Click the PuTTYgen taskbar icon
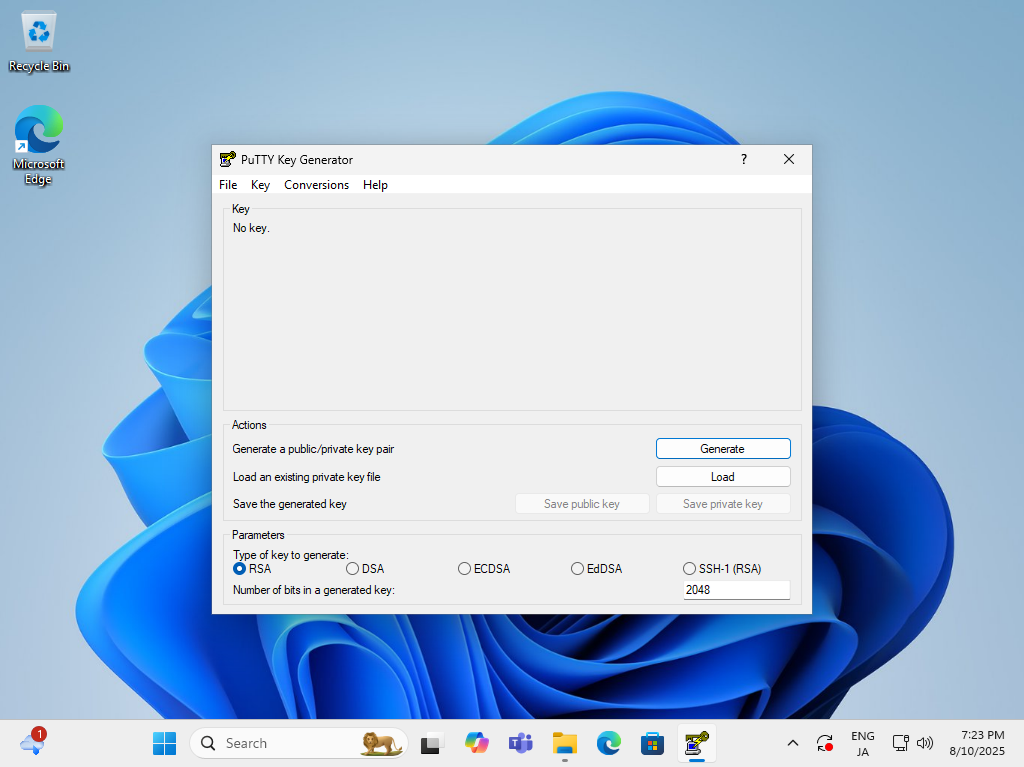Image resolution: width=1024 pixels, height=767 pixels. [696, 743]
